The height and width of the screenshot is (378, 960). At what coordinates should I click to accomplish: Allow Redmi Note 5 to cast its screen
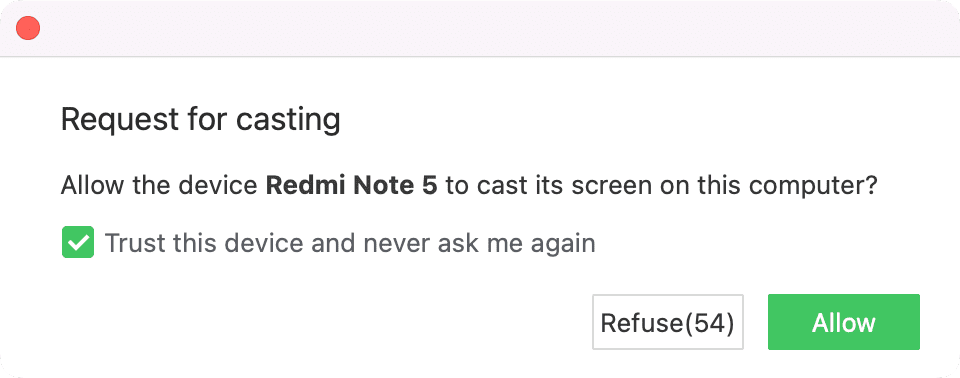point(844,322)
